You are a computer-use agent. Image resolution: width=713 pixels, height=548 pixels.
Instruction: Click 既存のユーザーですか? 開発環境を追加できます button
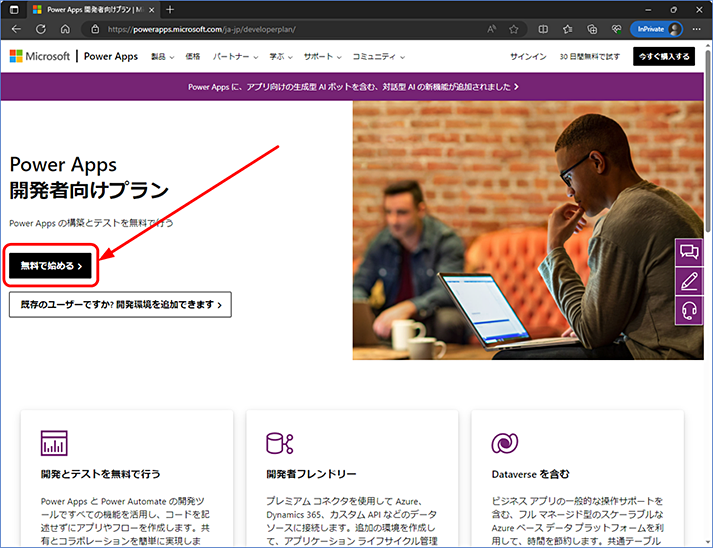point(121,305)
